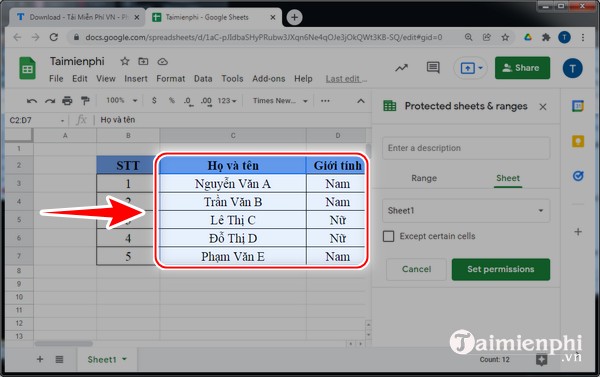Click Get add-ons plus icon in side panel
This screenshot has width=600, height=377.
point(578,232)
